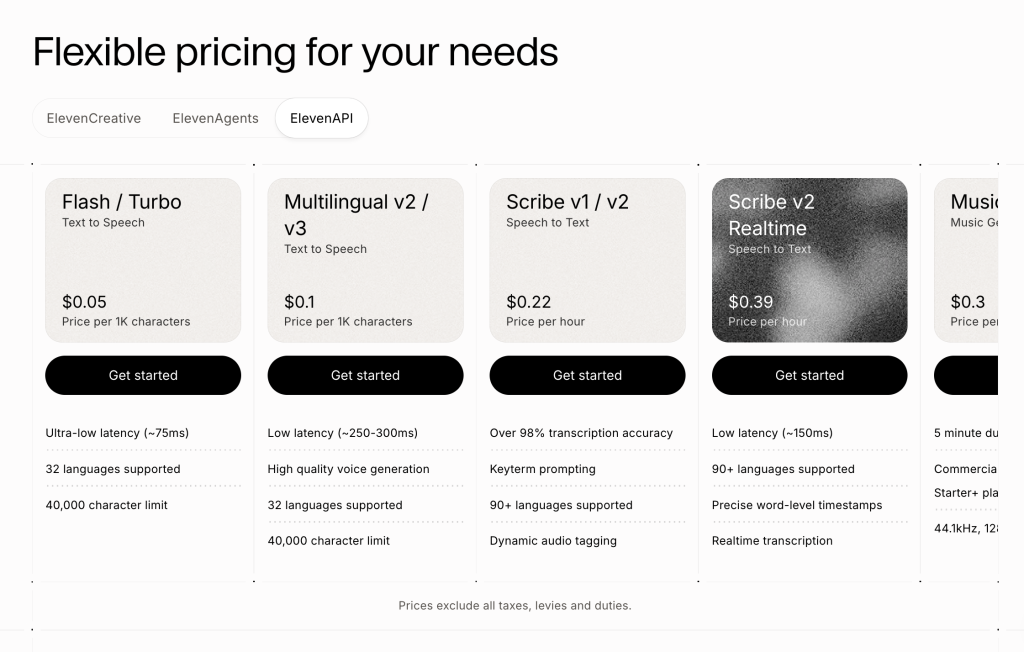Switch to the ElevenCreative tab
The image size is (1024, 652).
coord(93,118)
